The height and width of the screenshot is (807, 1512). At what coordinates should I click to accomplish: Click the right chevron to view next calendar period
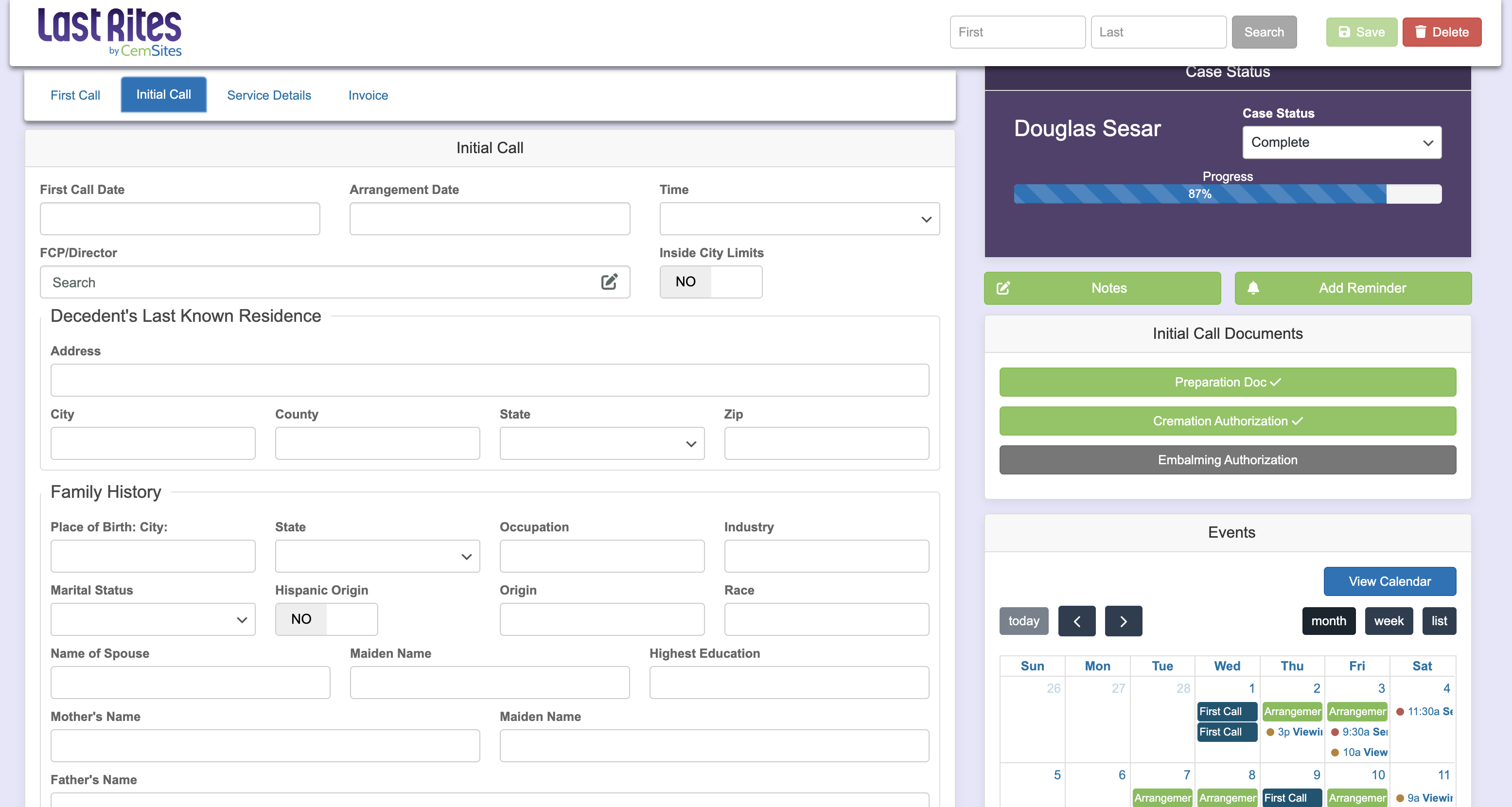coord(1123,621)
